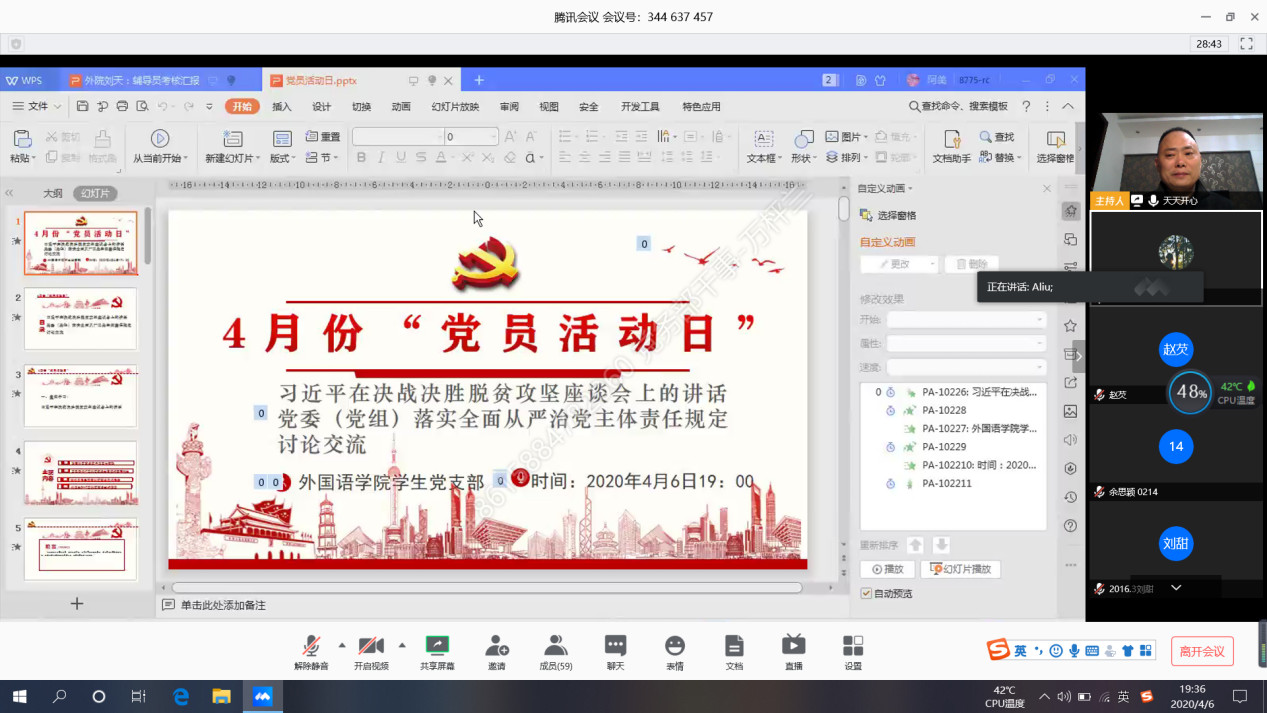The width and height of the screenshot is (1267, 713).
Task: Open the 文件 menu dropdown
Action: [37, 106]
